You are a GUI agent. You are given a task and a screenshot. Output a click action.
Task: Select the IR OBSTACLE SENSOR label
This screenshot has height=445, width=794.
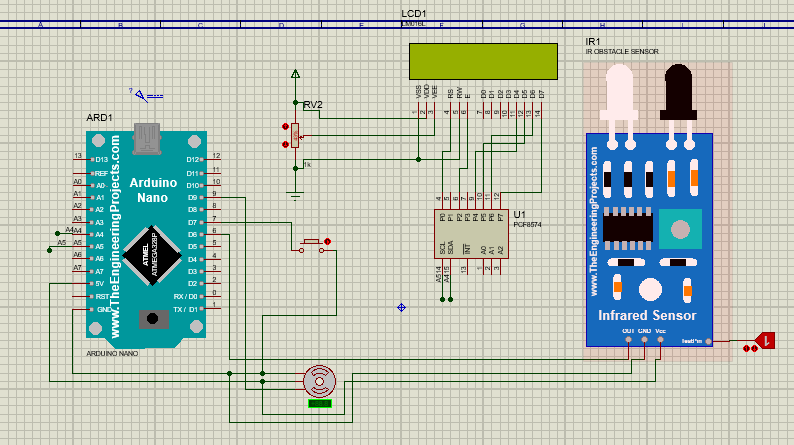(622, 52)
